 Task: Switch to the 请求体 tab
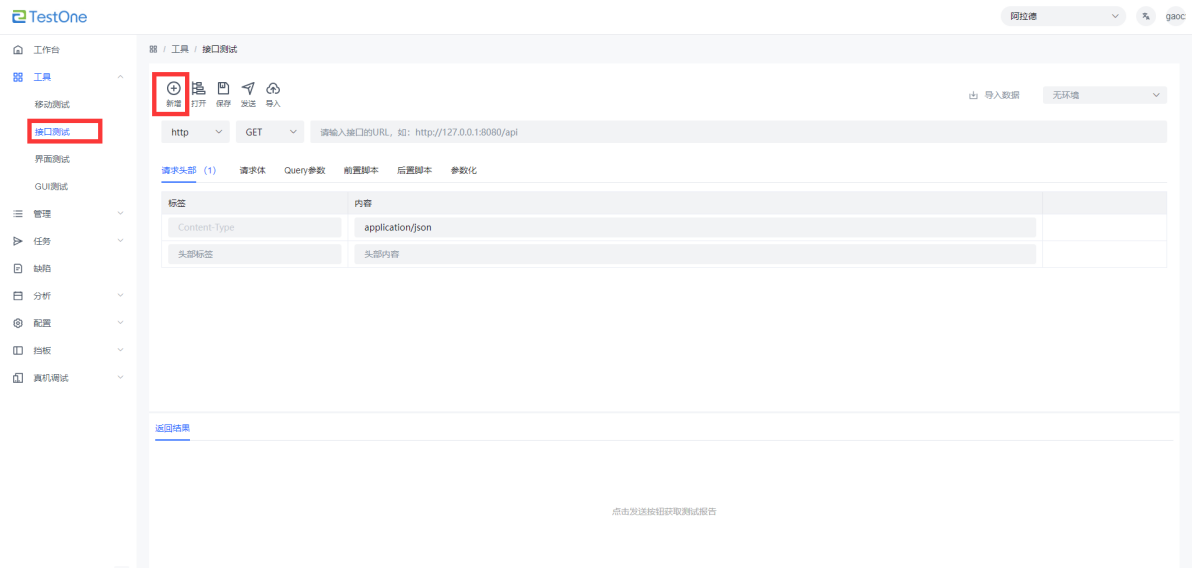point(252,170)
